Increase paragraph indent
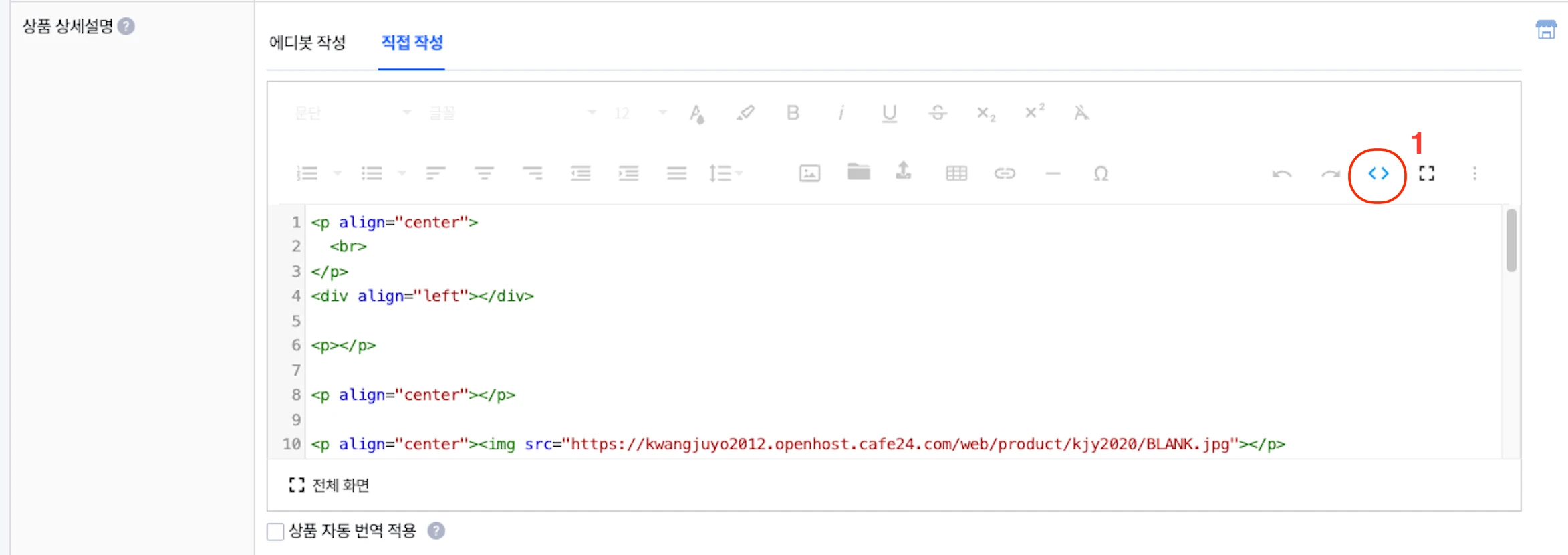This screenshot has height=555, width=1568. tap(628, 174)
